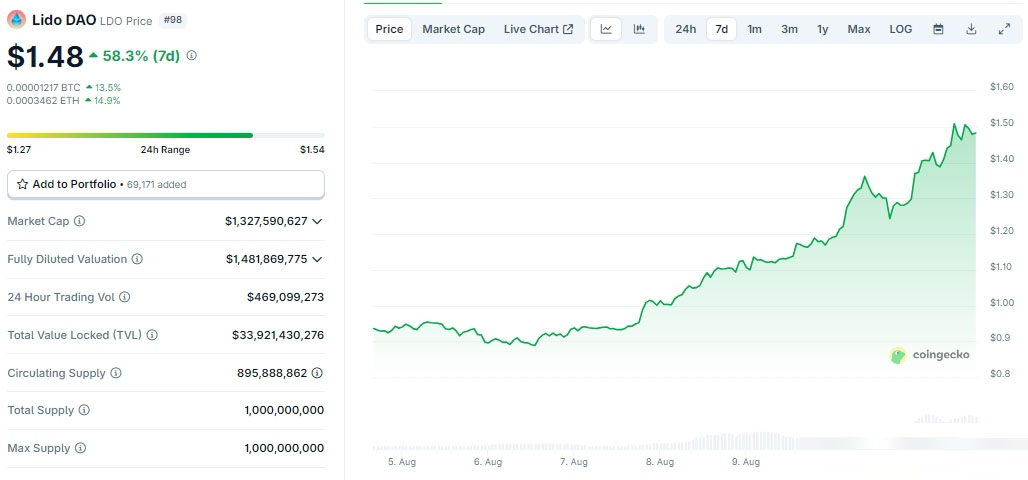This screenshot has height=480, width=1028.
Task: Expand the Market Cap value chevron
Action: [318, 221]
